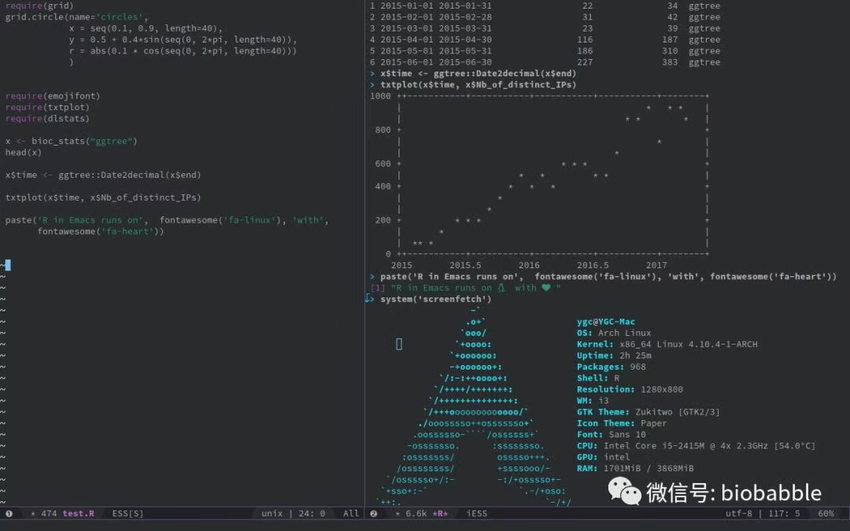Click the hollow cursor box in the console pane
The width and height of the screenshot is (850, 531).
click(x=399, y=344)
